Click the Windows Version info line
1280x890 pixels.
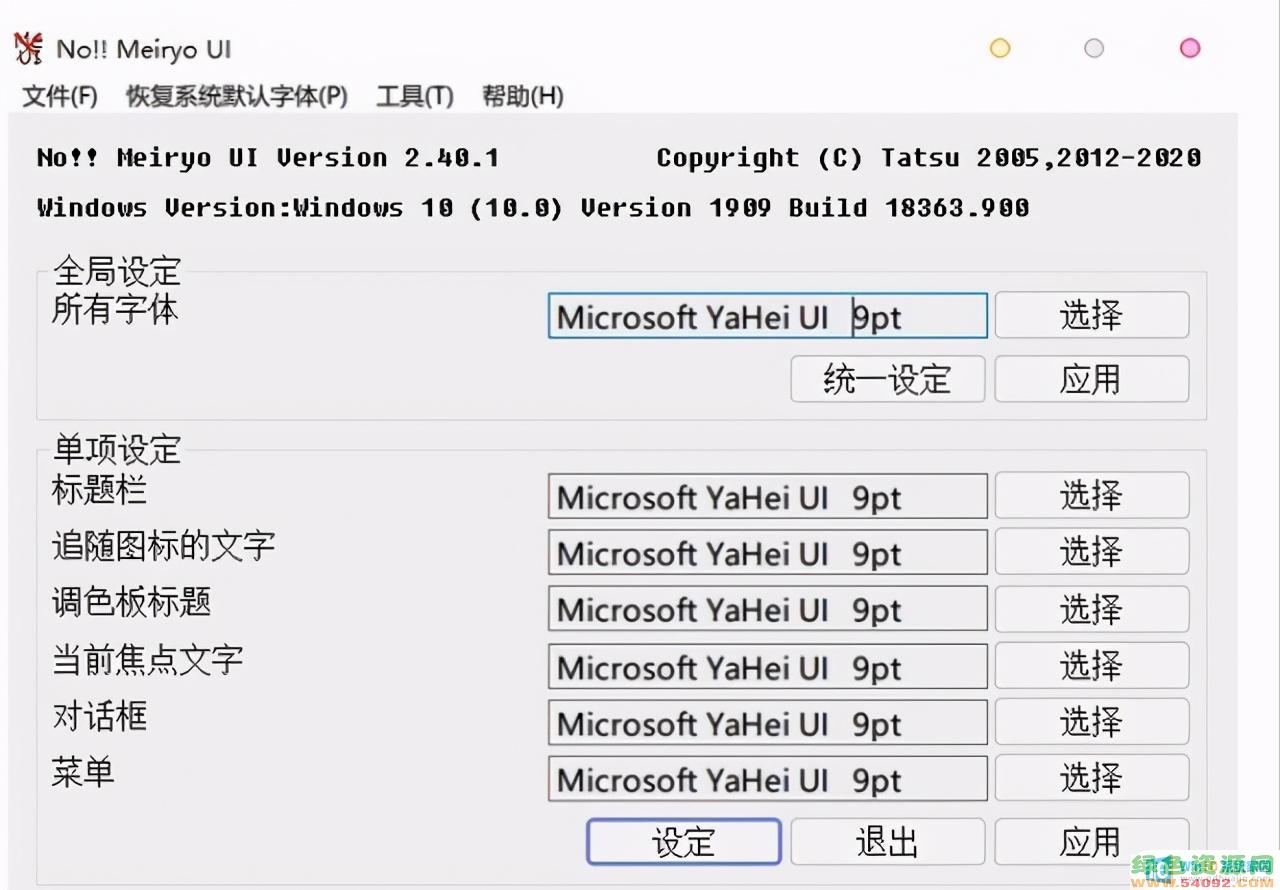pos(533,208)
